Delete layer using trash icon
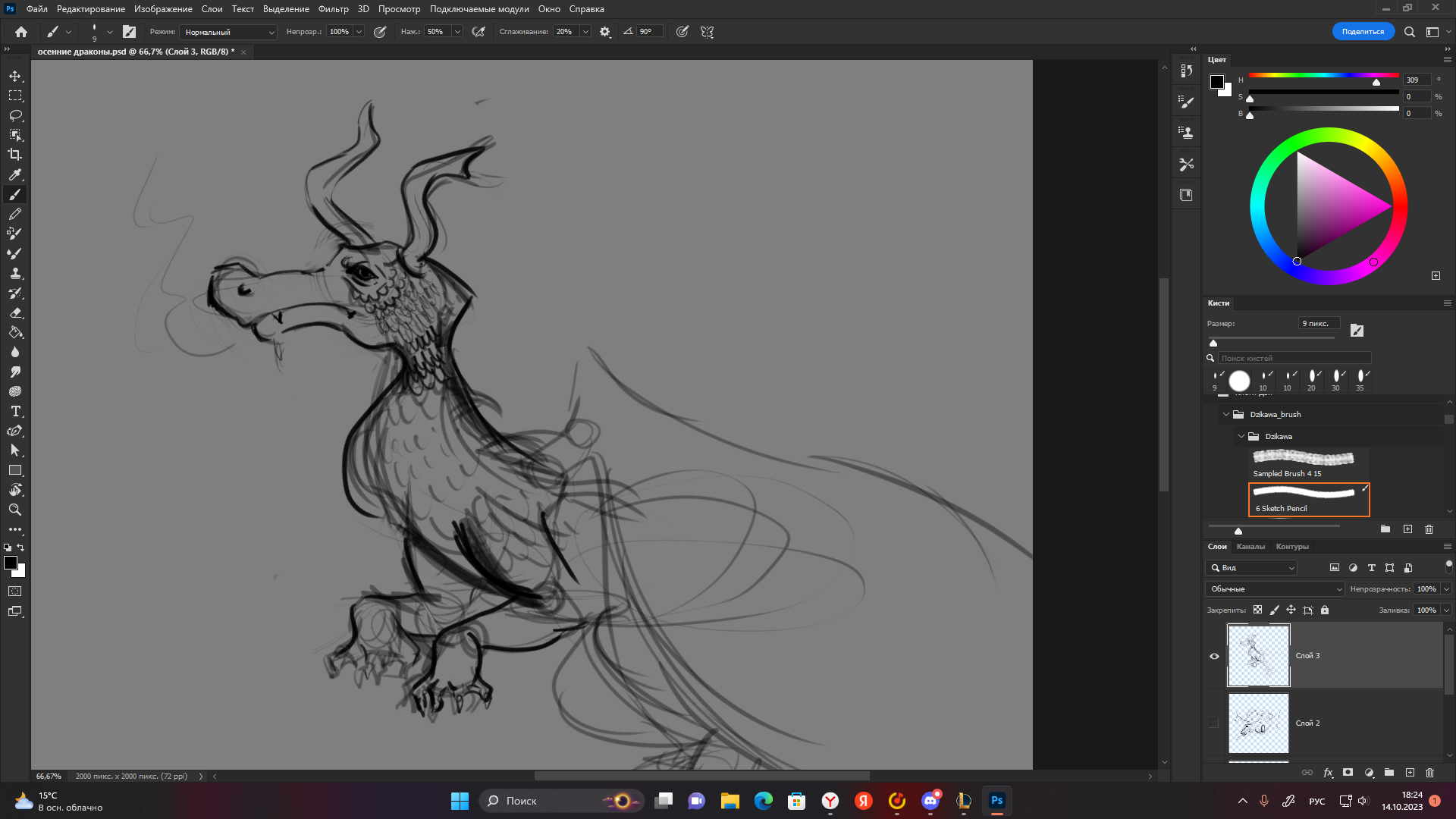 pyautogui.click(x=1429, y=773)
